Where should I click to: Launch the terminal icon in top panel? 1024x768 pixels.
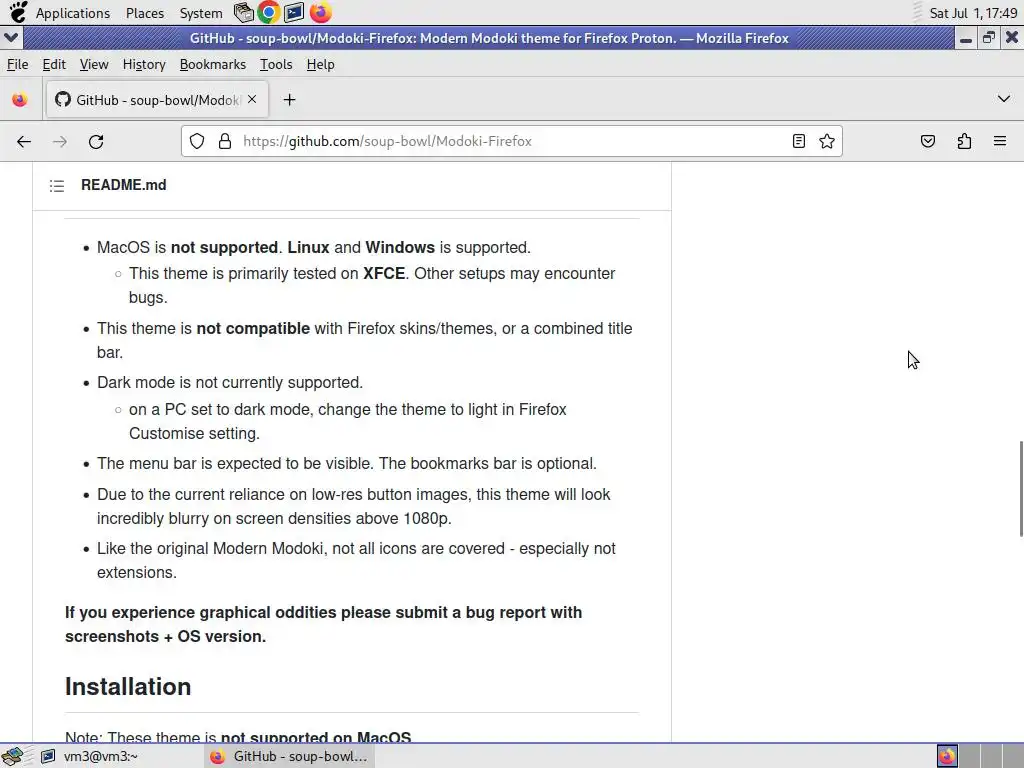294,12
